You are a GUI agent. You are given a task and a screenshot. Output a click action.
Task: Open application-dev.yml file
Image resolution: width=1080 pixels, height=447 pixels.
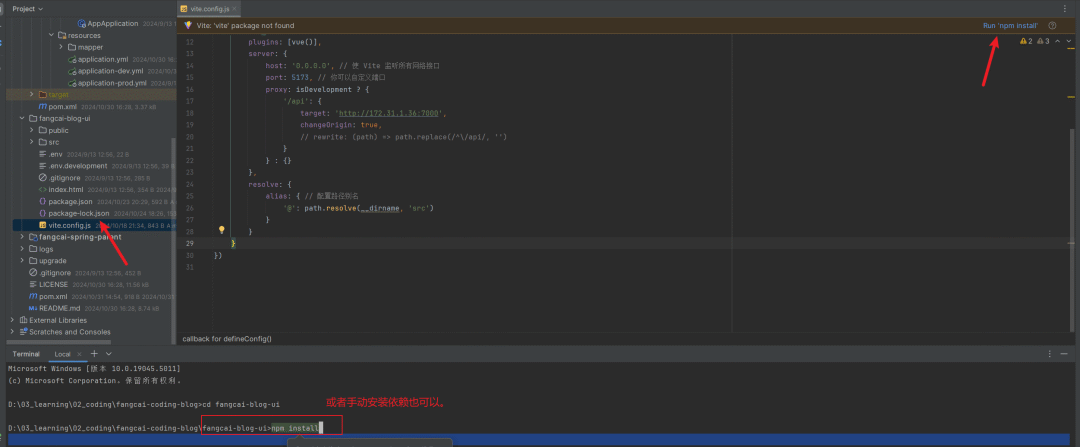(110, 71)
